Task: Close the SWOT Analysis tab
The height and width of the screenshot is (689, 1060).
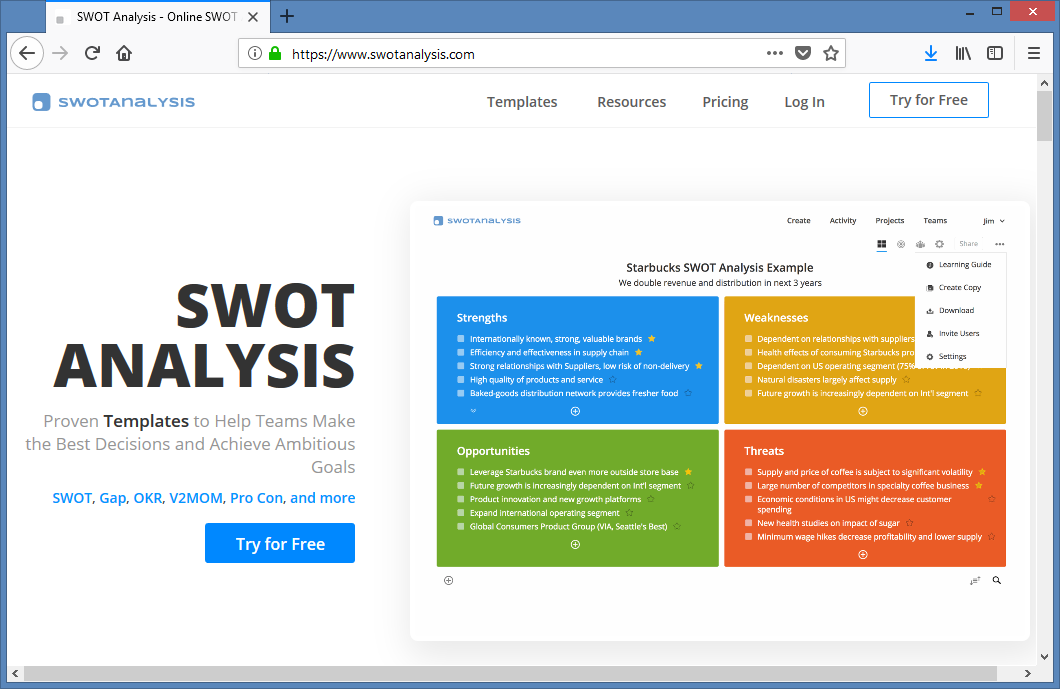Action: click(253, 17)
